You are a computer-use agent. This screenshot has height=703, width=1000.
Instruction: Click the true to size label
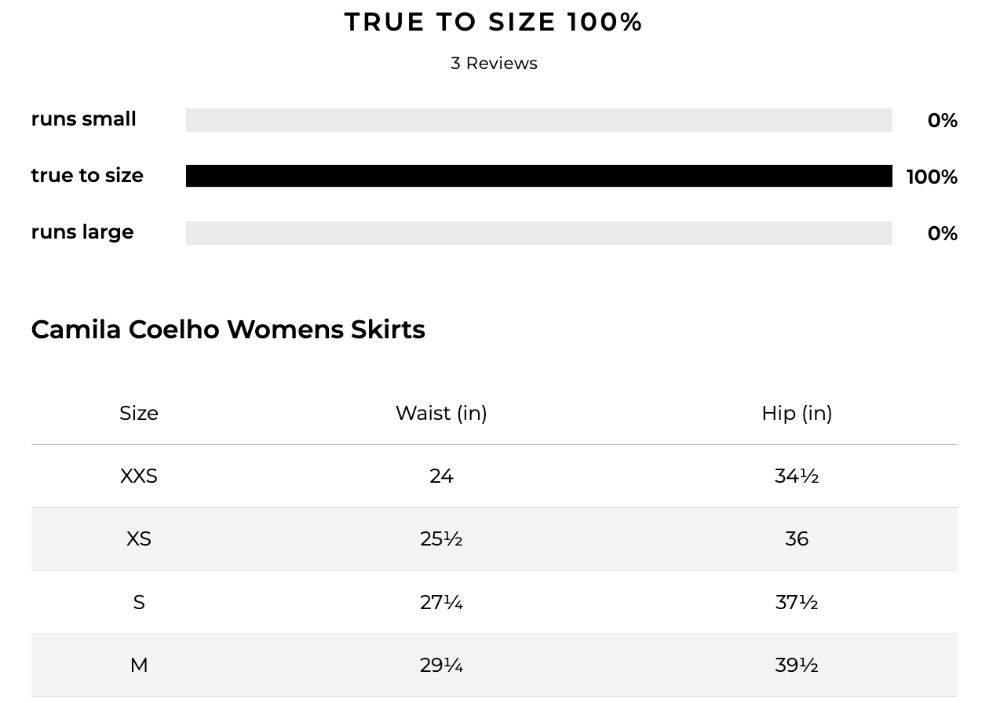click(x=87, y=175)
